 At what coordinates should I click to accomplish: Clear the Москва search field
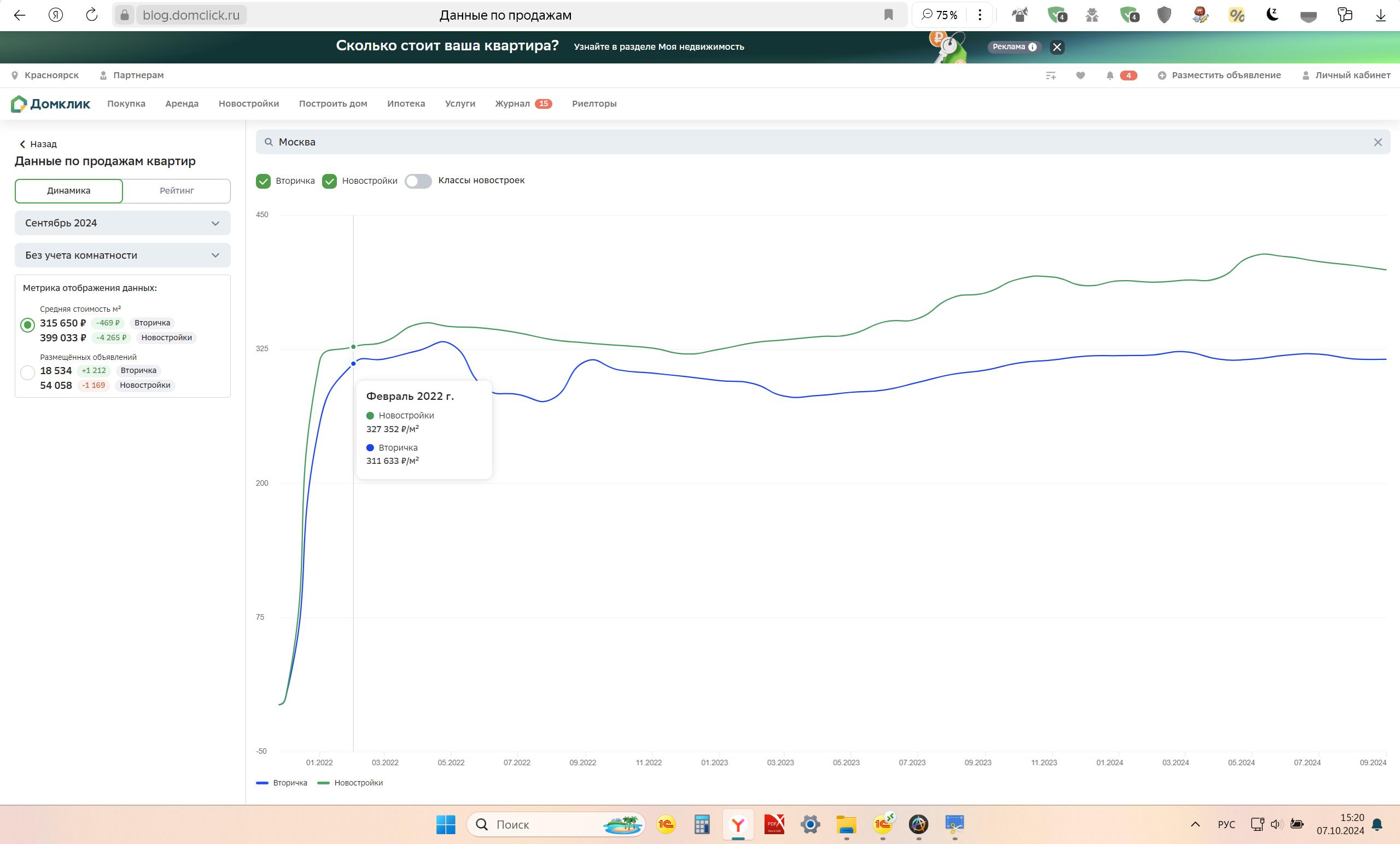(1377, 142)
